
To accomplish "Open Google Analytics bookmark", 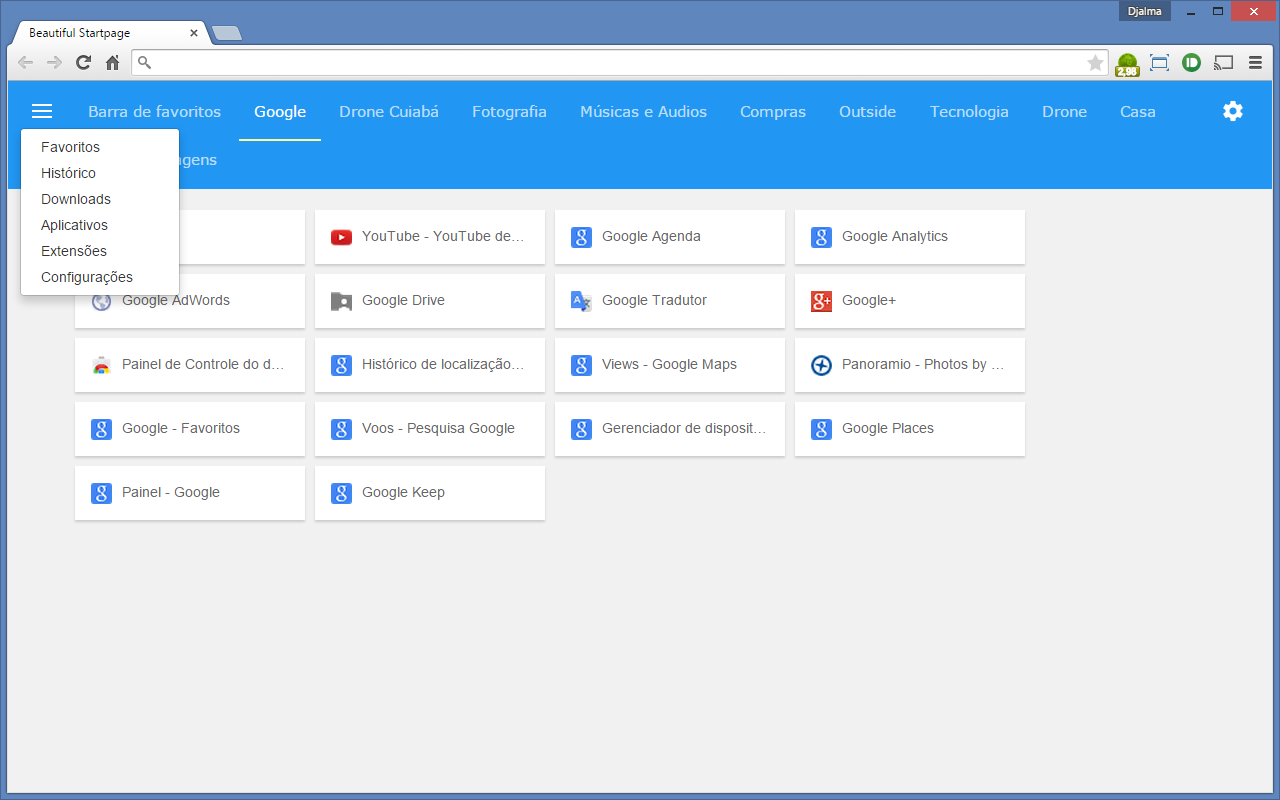I will 910,237.
